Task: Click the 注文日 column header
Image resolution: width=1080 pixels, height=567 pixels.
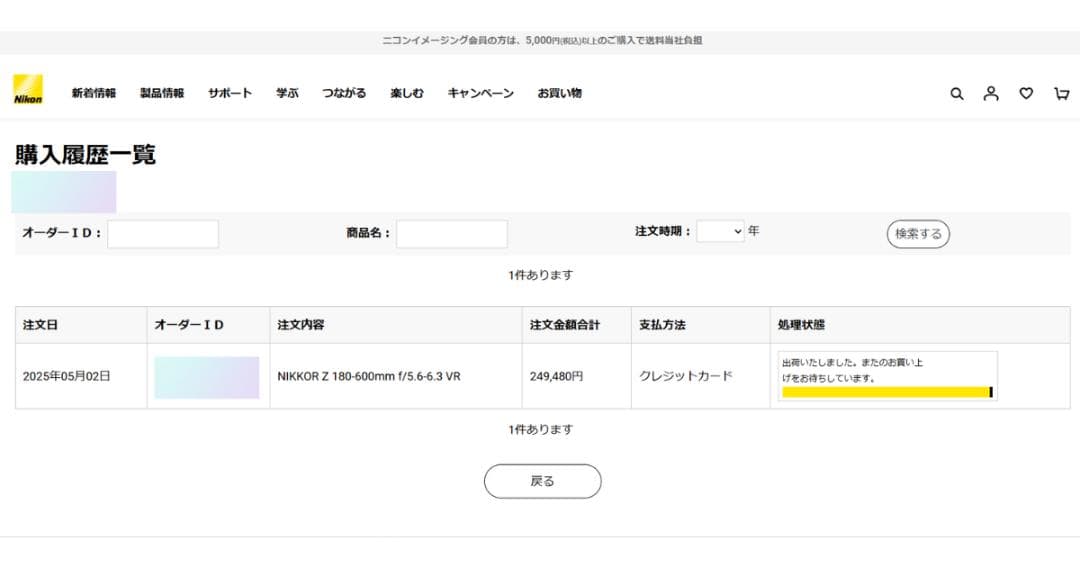Action: [81, 325]
